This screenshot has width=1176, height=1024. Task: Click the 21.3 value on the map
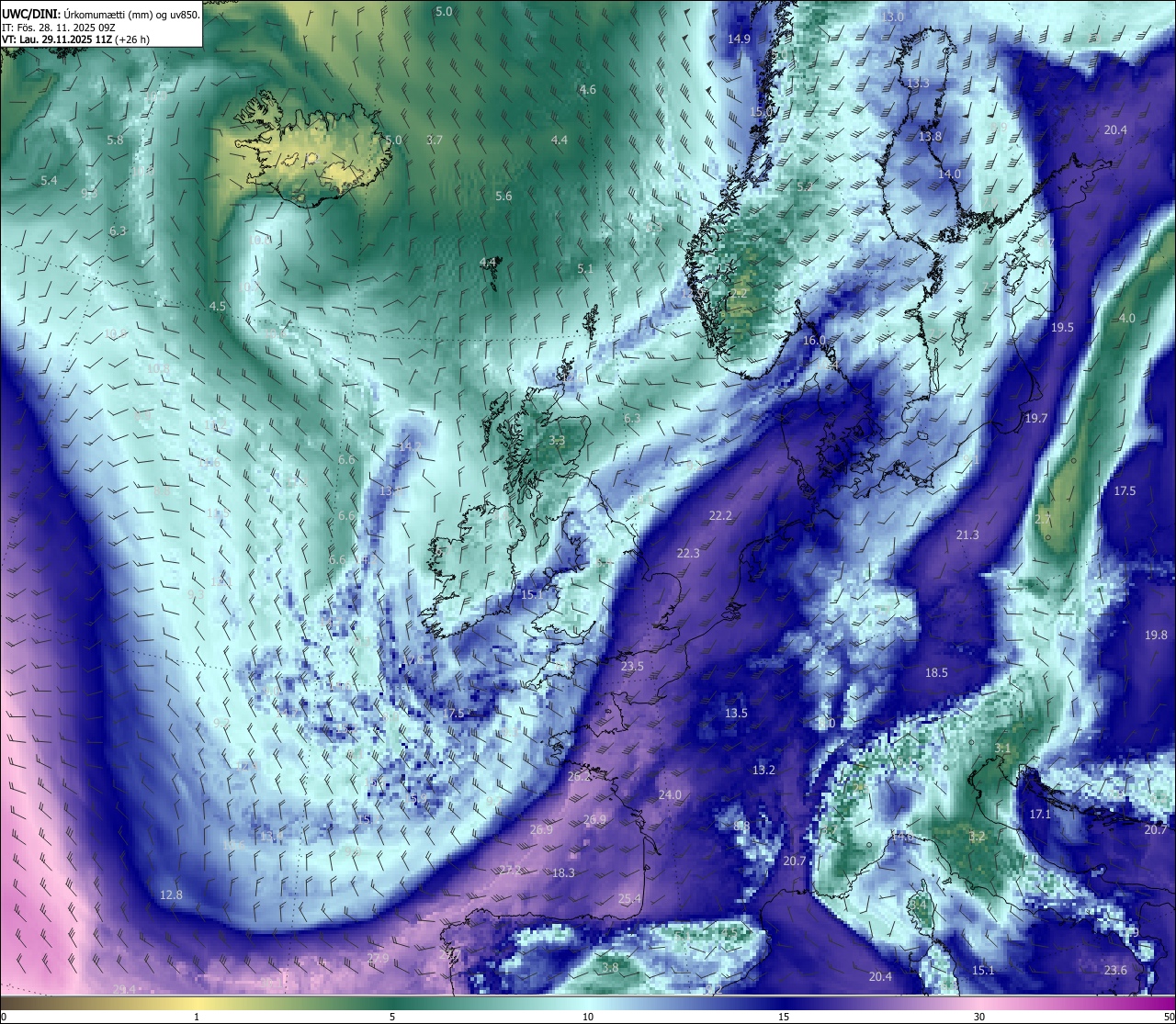[x=967, y=535]
